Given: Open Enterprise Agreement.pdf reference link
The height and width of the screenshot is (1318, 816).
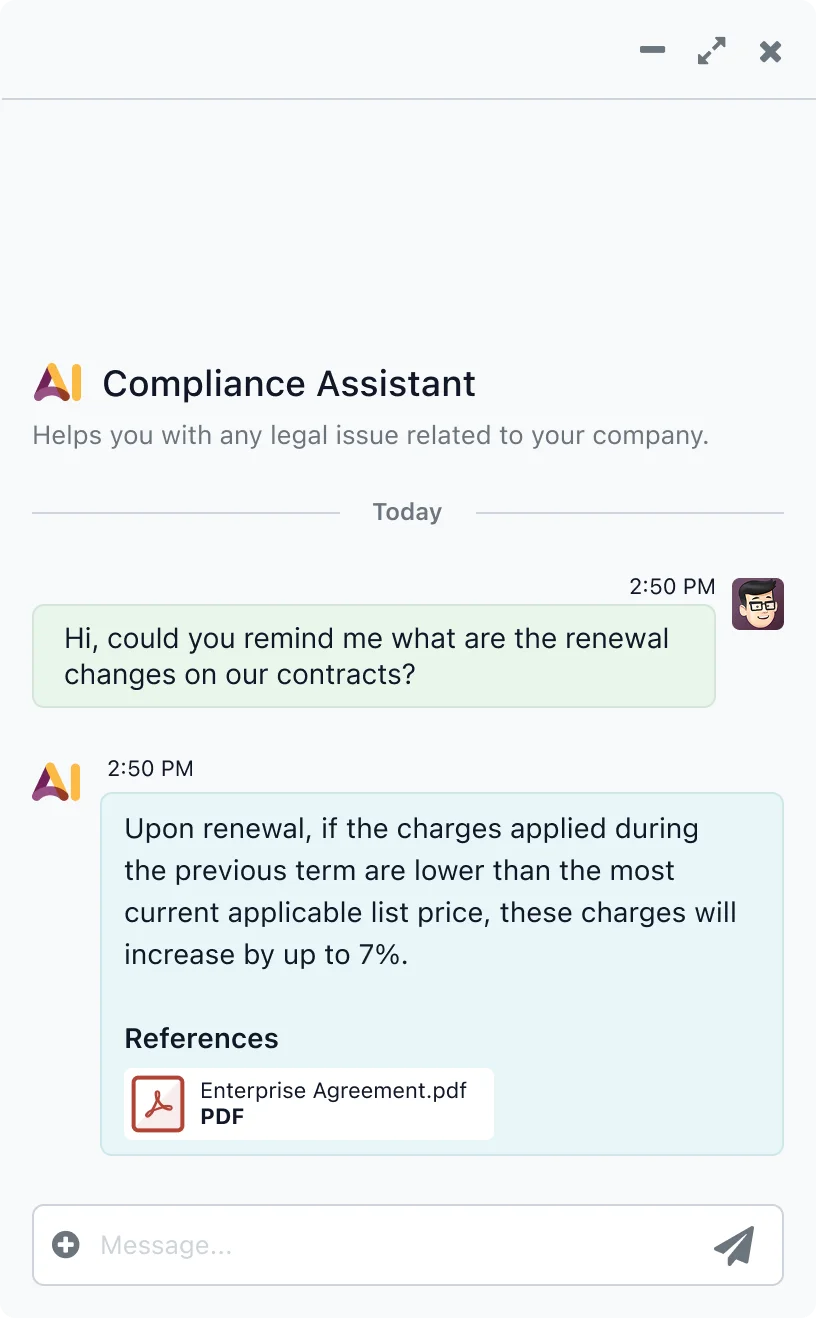Looking at the screenshot, I should coord(333,1090).
